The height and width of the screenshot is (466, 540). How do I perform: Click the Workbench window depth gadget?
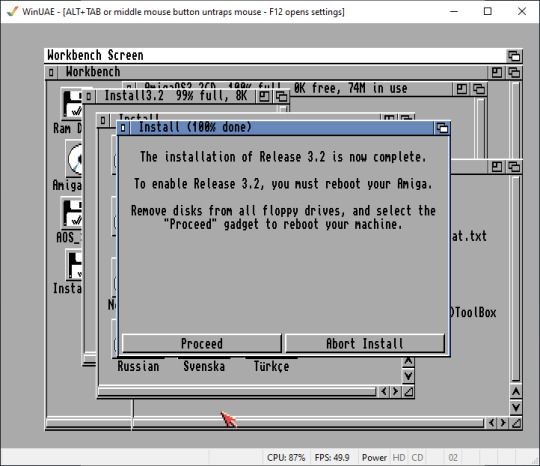[x=514, y=72]
